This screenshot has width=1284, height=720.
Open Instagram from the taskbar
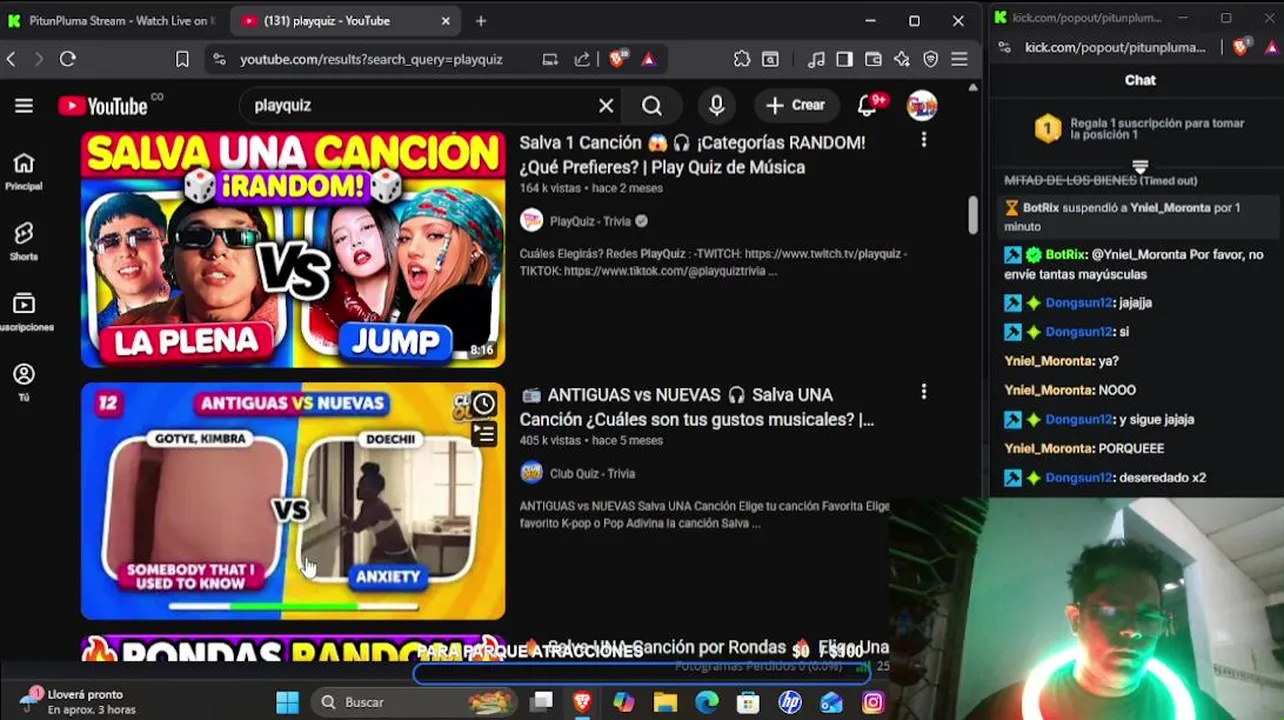coord(873,702)
